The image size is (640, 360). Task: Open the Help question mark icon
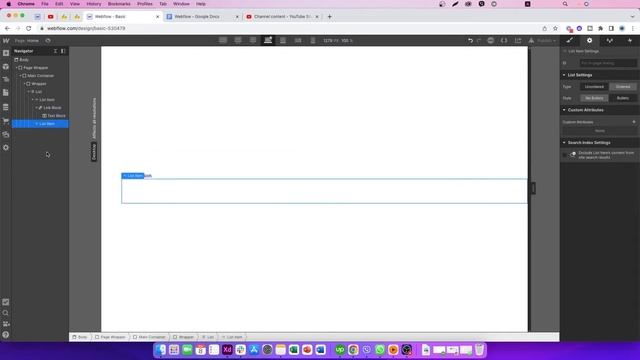tap(6, 335)
